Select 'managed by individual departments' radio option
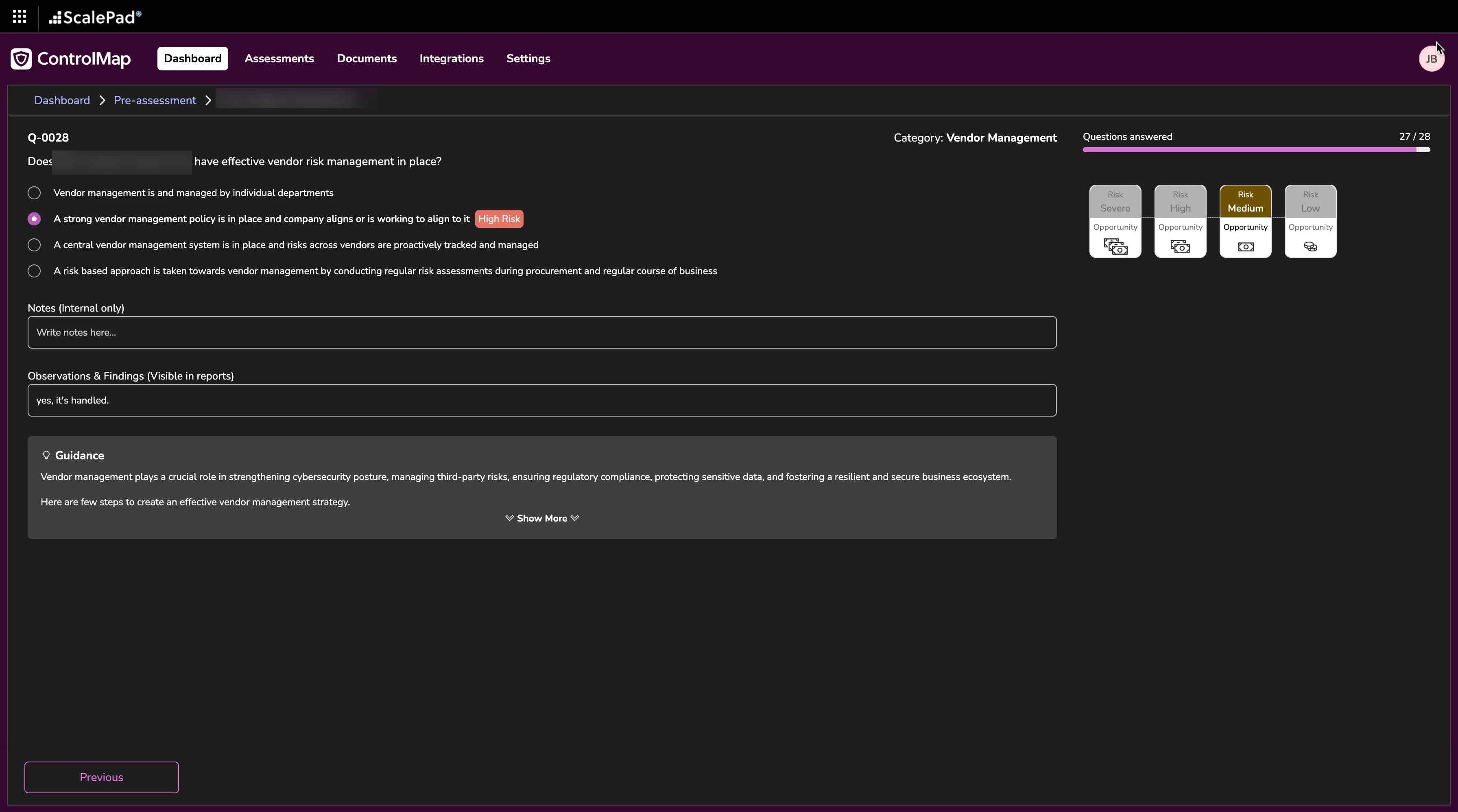Viewport: 1458px width, 812px height. 34,193
